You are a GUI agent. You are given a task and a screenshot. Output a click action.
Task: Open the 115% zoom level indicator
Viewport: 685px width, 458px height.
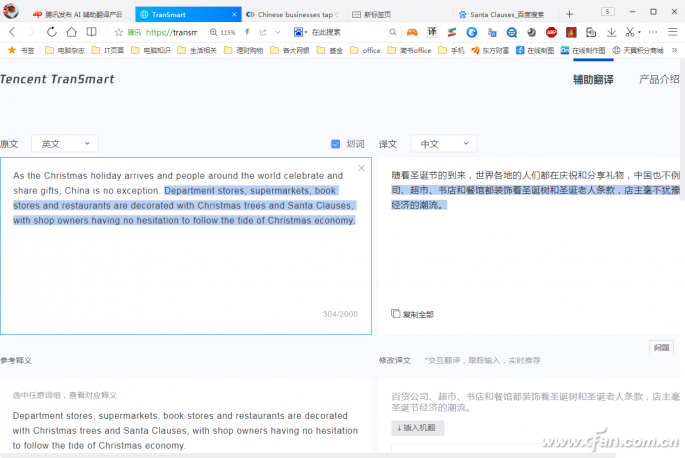(222, 32)
